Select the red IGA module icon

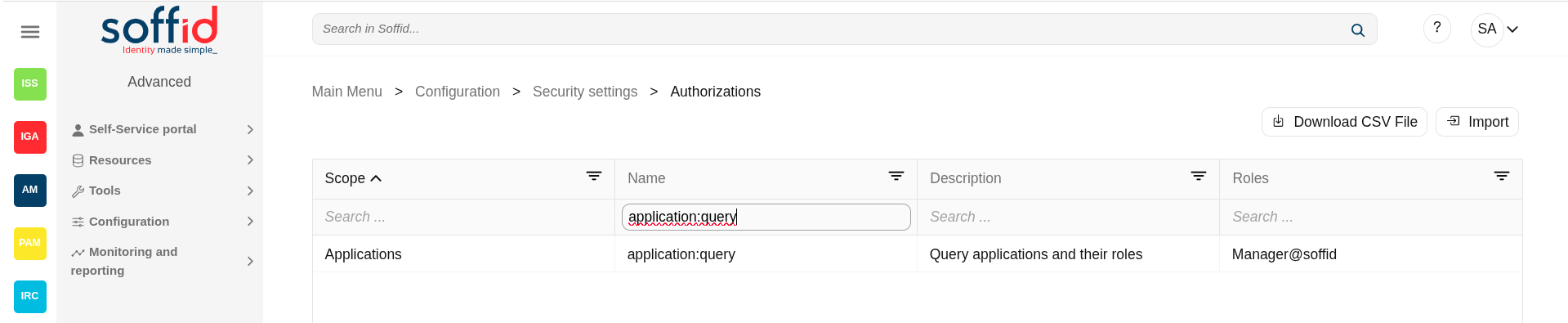(x=30, y=137)
